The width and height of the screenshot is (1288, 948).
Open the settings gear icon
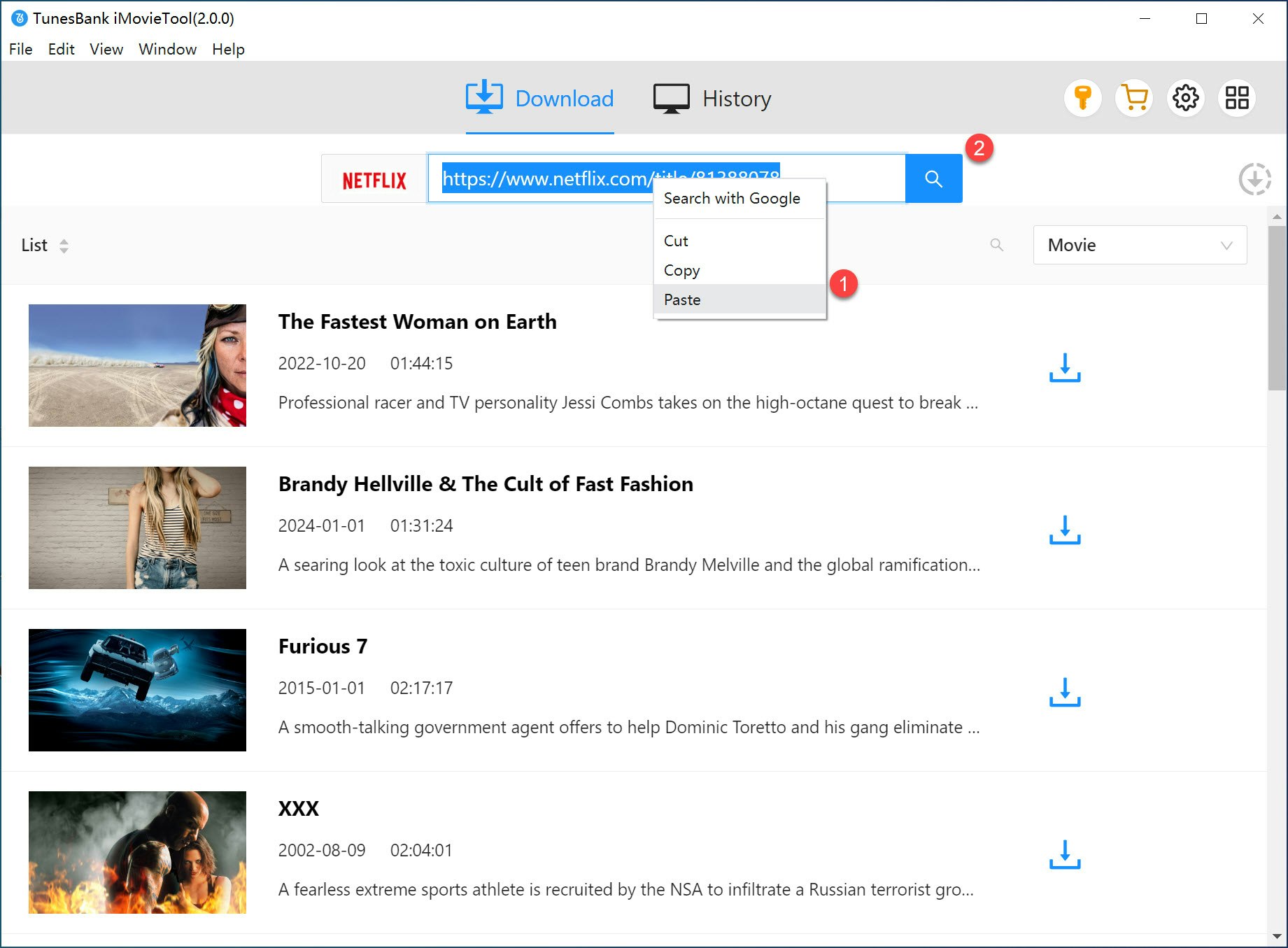tap(1185, 98)
